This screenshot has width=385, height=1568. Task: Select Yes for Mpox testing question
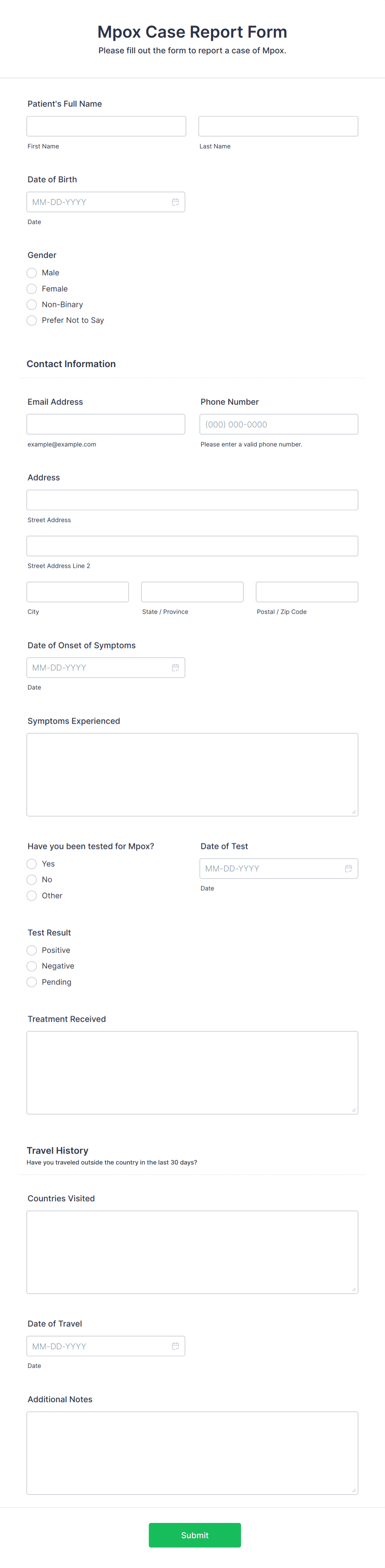(x=31, y=864)
